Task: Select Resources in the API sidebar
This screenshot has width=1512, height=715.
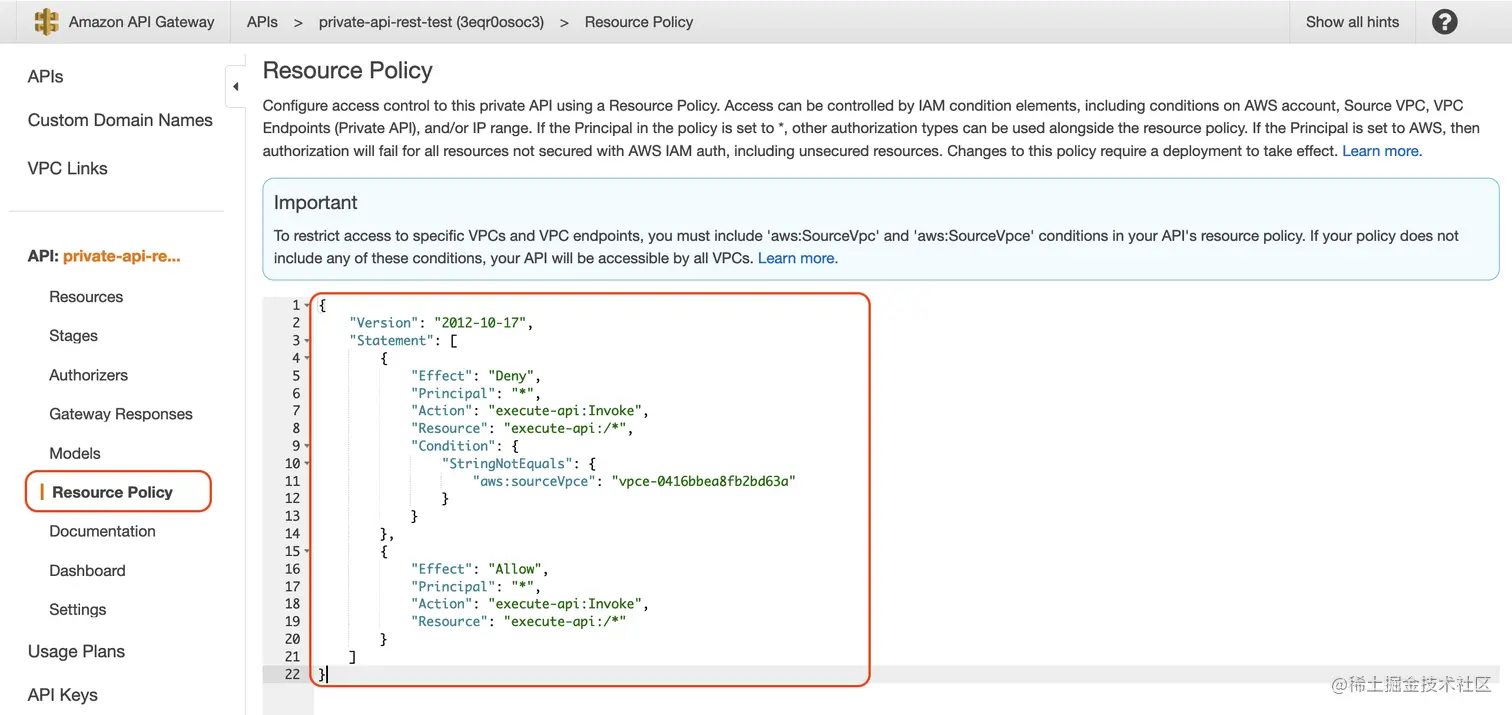Action: click(x=86, y=297)
